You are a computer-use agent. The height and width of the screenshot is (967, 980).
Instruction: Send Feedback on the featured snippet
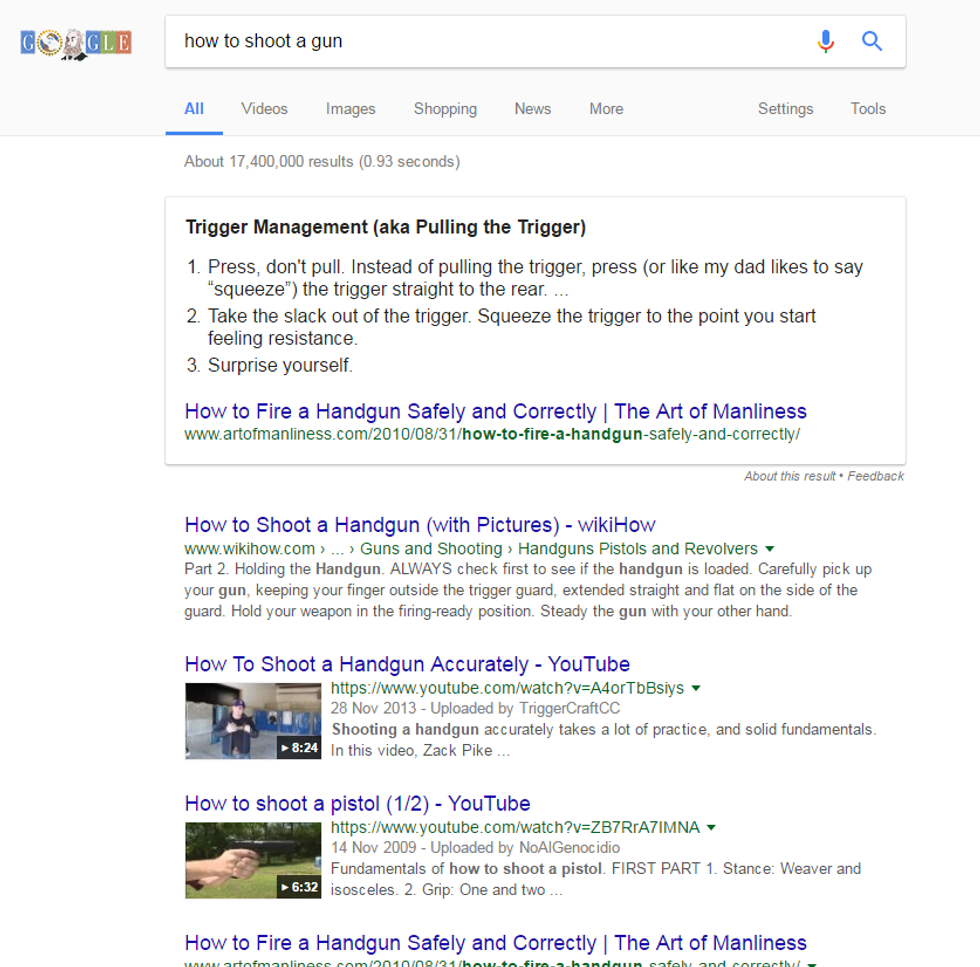coord(876,476)
